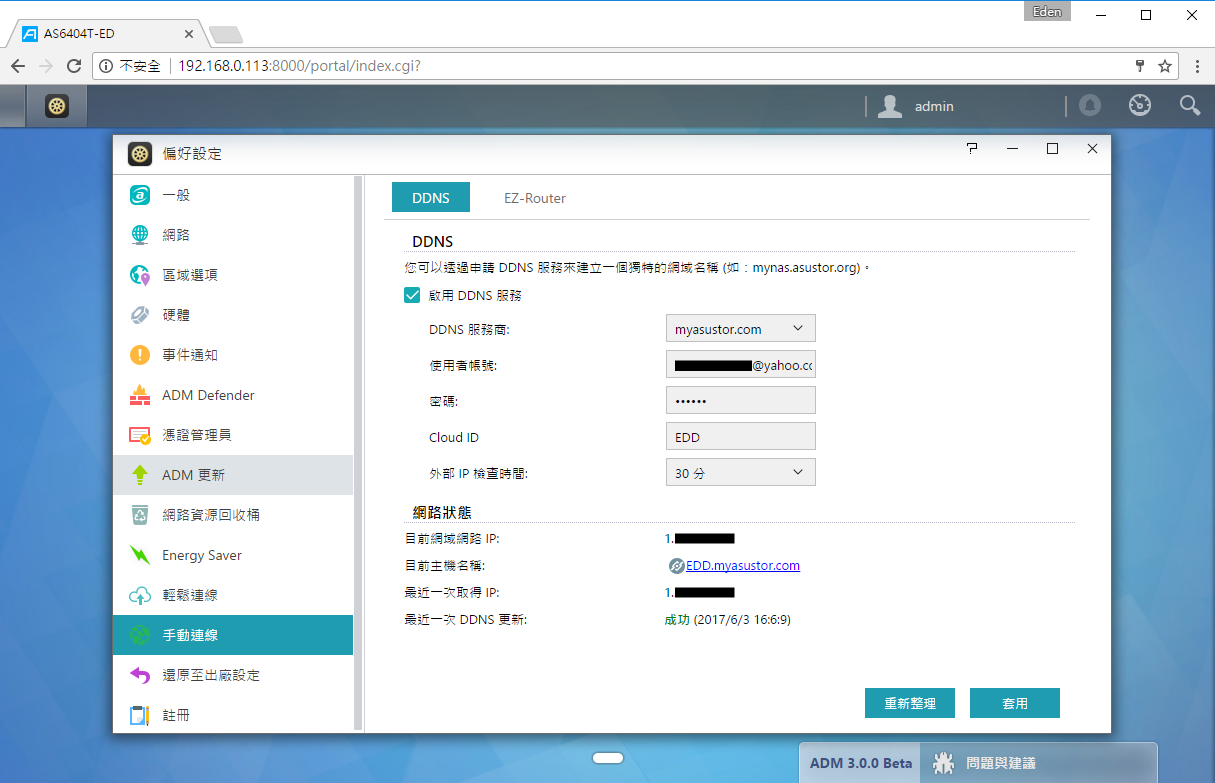
Task: Open the 網路資源回收桶 recycle bin icon
Action: click(x=140, y=515)
